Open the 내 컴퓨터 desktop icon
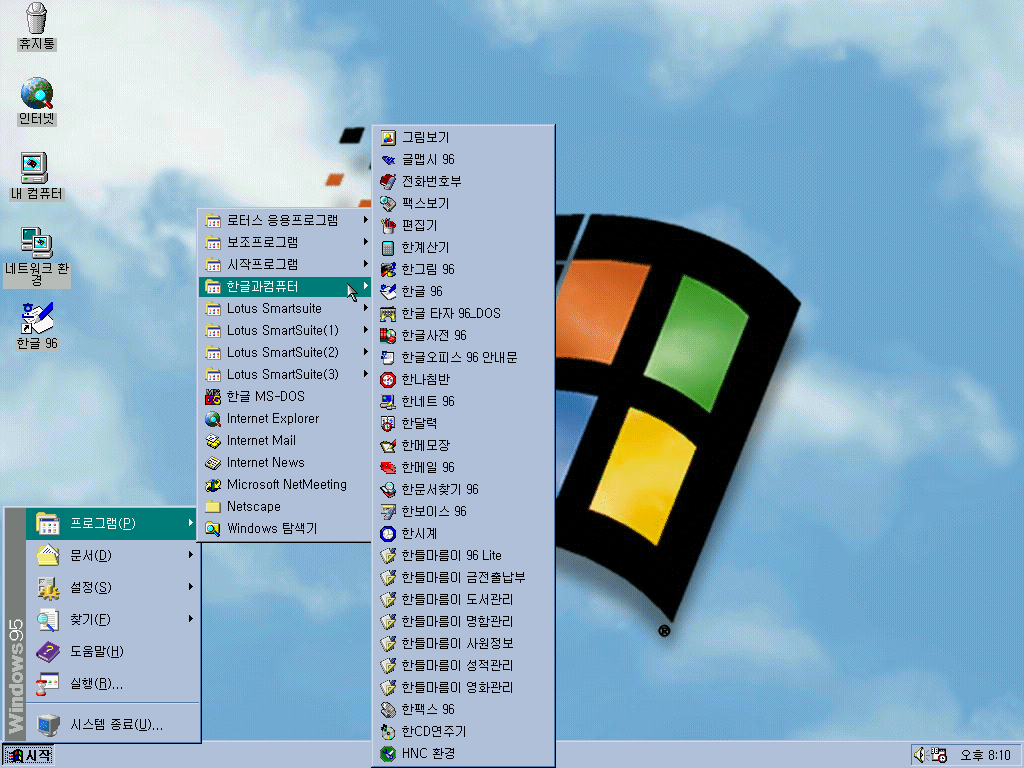This screenshot has width=1024, height=768. 36,176
